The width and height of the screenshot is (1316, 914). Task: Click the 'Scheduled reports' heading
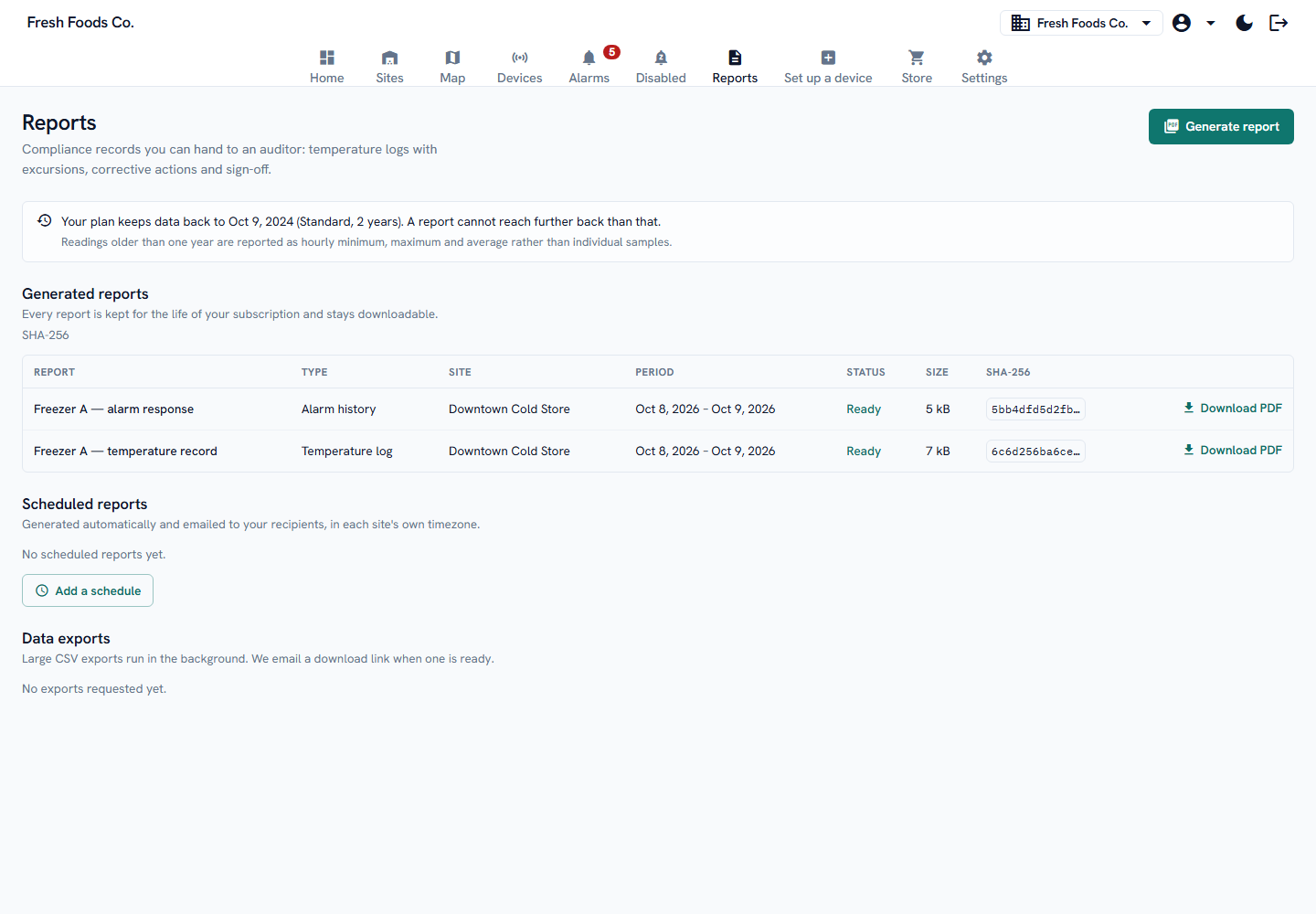coord(84,504)
